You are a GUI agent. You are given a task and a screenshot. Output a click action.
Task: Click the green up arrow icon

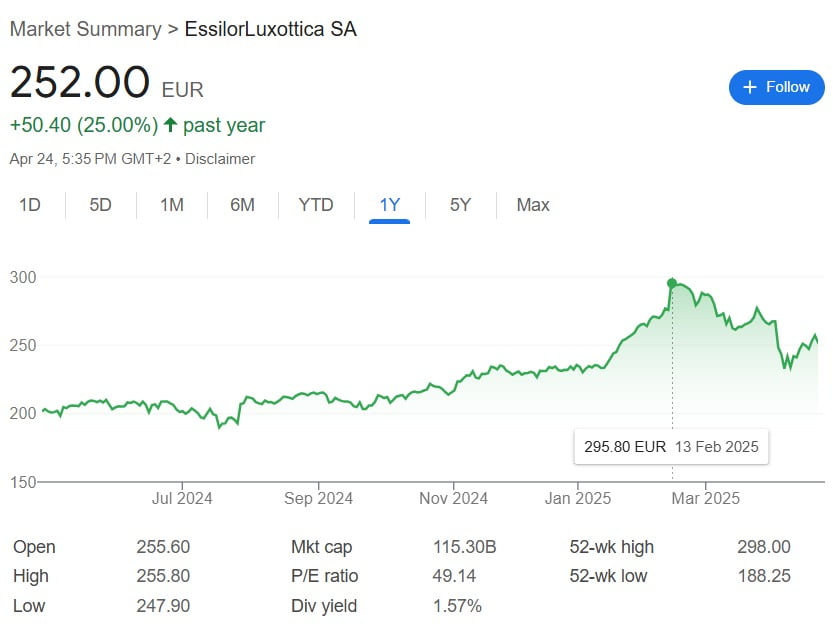(170, 125)
